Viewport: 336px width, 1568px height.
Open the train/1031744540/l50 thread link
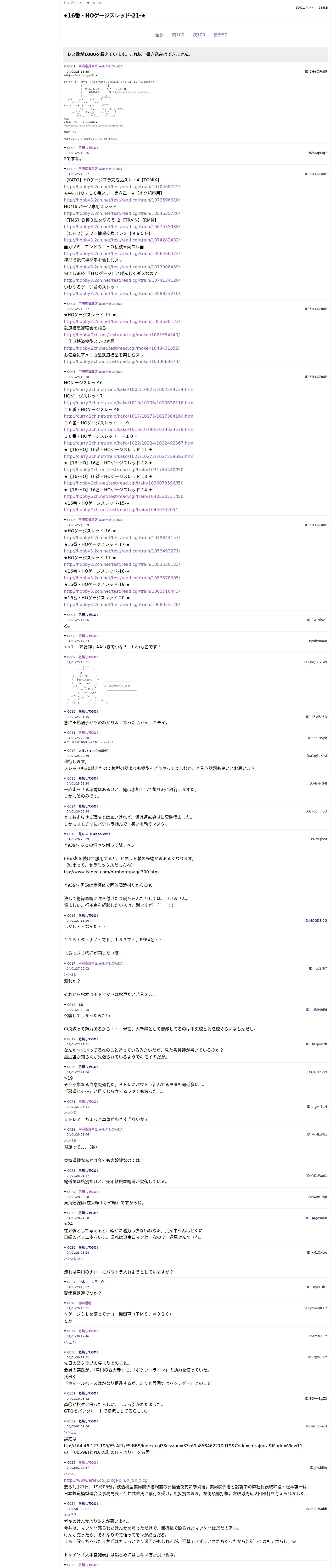[124, 470]
